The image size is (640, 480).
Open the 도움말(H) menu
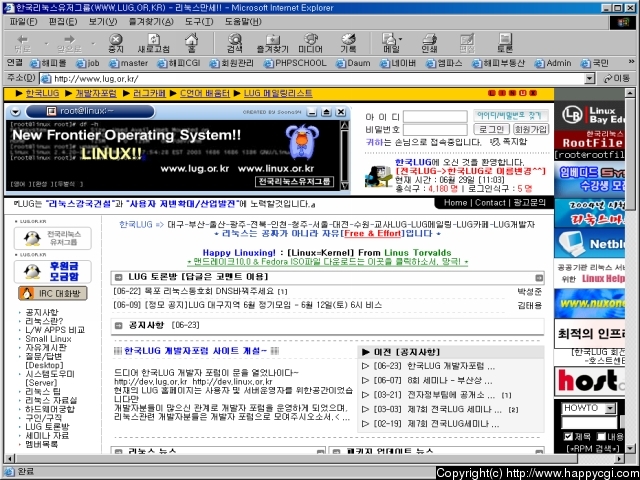243,22
